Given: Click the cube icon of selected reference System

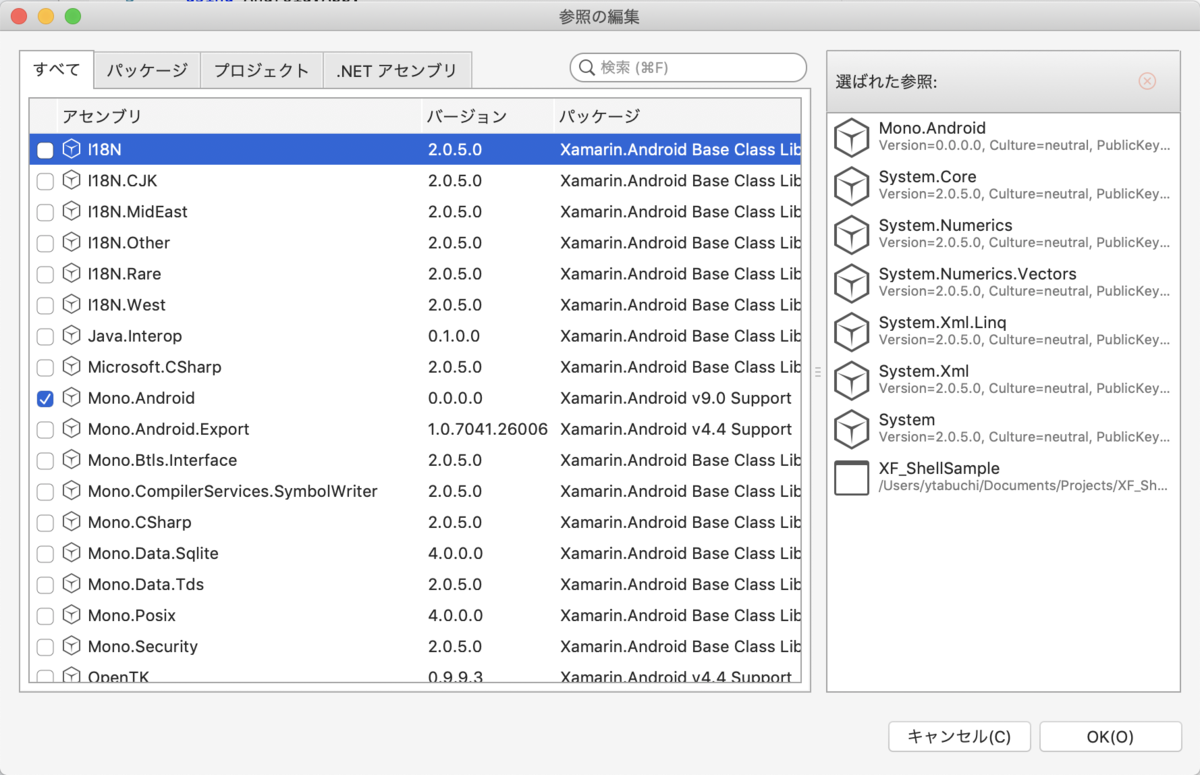Looking at the screenshot, I should coord(851,429).
